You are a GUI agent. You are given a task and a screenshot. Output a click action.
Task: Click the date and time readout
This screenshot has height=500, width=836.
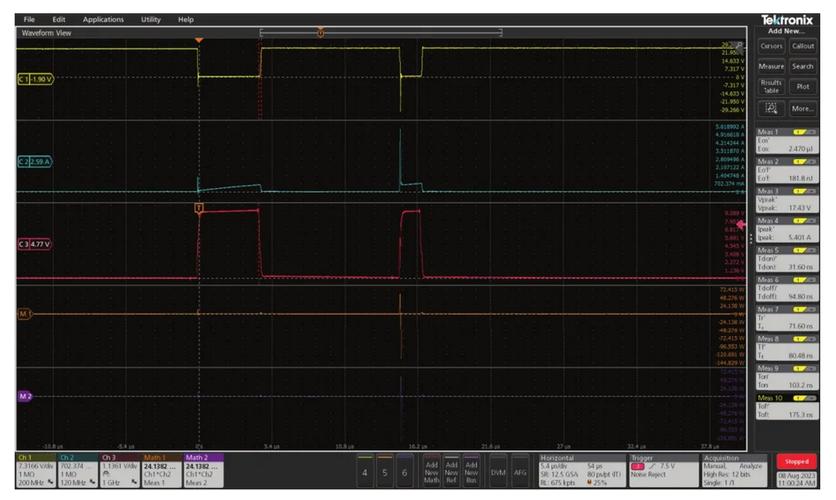click(797, 479)
